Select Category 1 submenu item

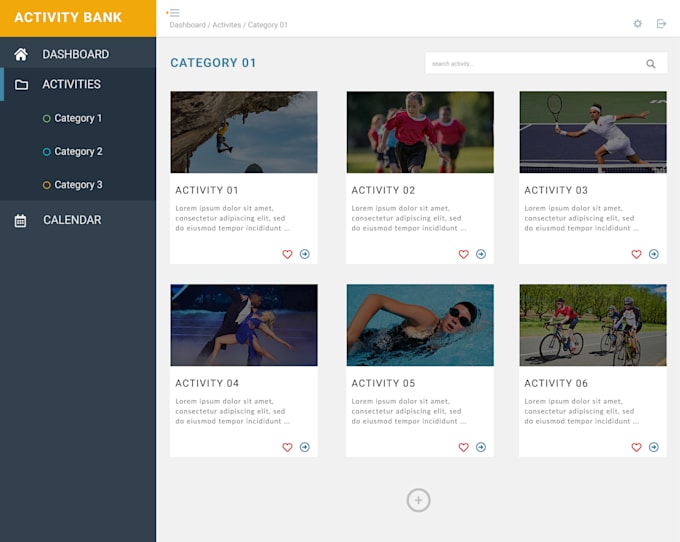72,118
